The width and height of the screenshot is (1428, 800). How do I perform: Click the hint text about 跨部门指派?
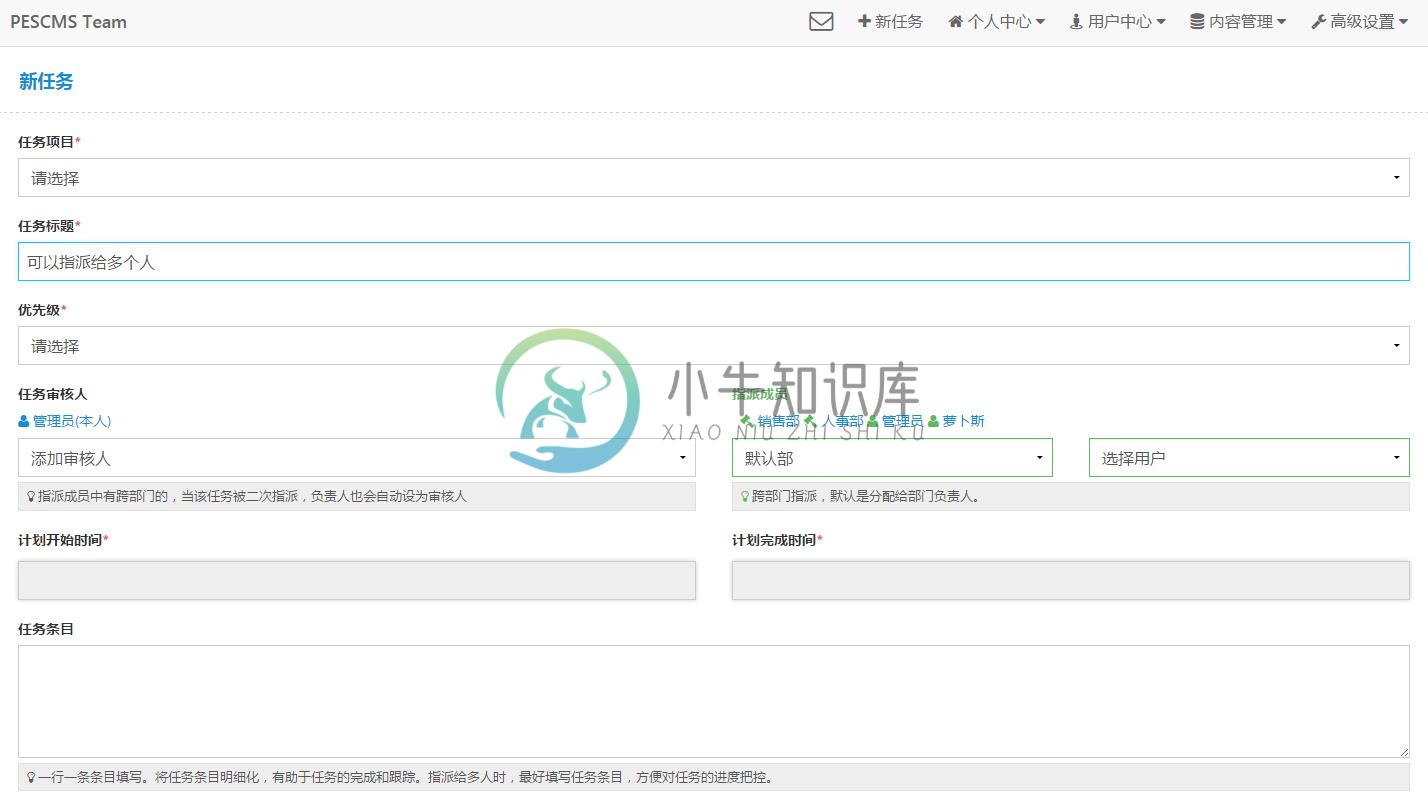865,496
